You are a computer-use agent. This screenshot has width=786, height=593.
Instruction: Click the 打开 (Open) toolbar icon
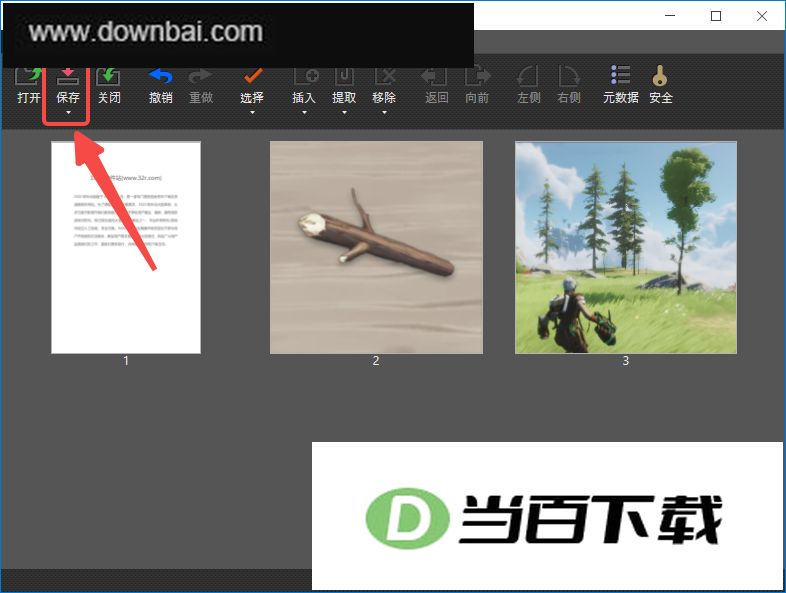click(28, 77)
